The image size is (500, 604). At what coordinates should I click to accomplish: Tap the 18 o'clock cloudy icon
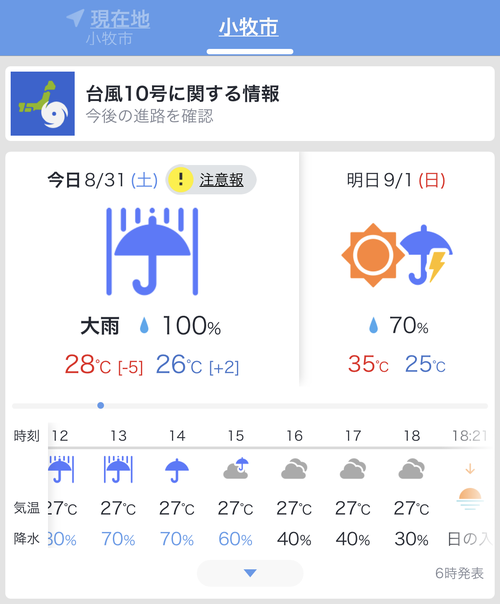tap(411, 469)
